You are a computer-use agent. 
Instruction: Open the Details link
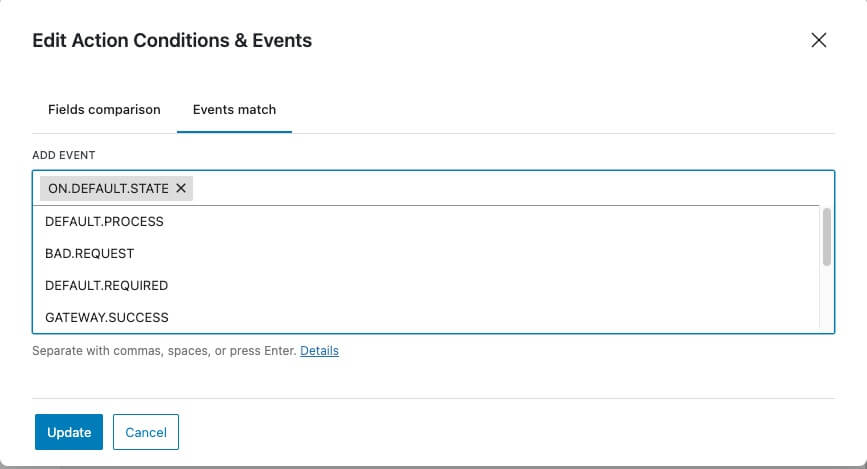(x=319, y=351)
